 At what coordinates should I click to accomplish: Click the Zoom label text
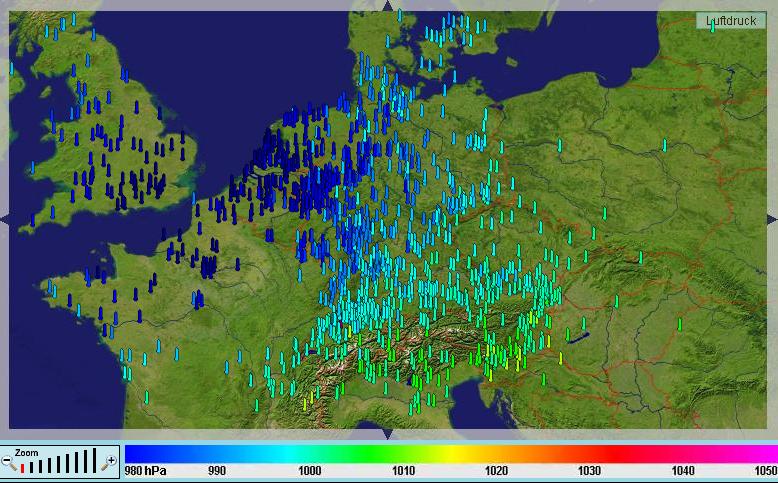pyautogui.click(x=26, y=453)
